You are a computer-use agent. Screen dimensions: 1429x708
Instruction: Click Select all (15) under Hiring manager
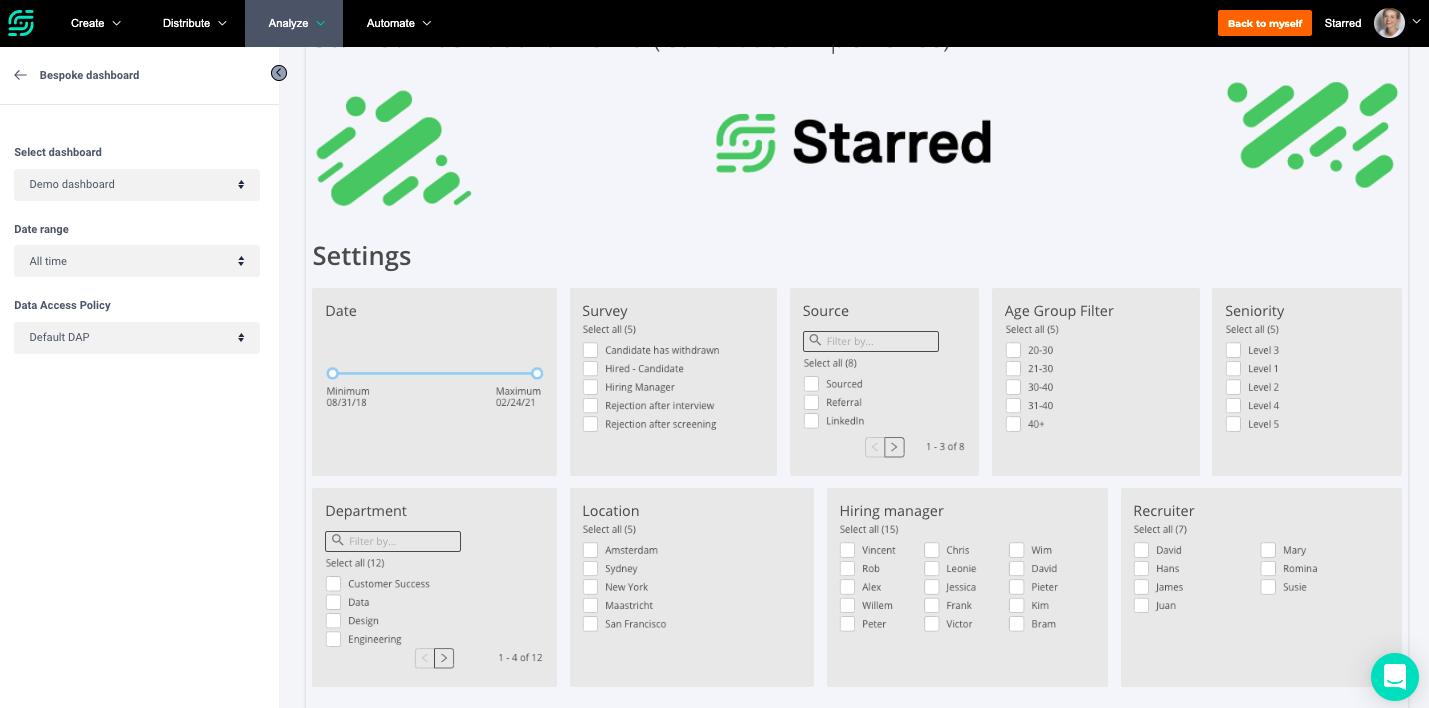pos(869,530)
